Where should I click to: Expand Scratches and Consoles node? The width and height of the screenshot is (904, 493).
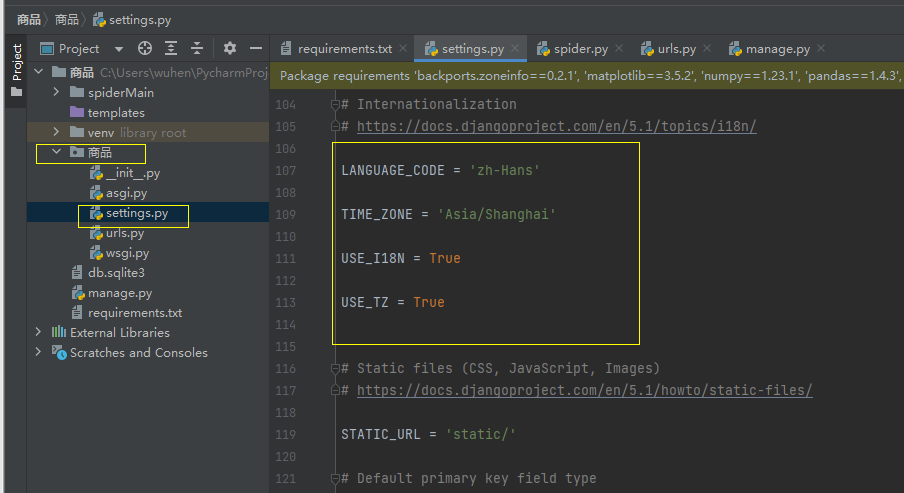tap(39, 353)
